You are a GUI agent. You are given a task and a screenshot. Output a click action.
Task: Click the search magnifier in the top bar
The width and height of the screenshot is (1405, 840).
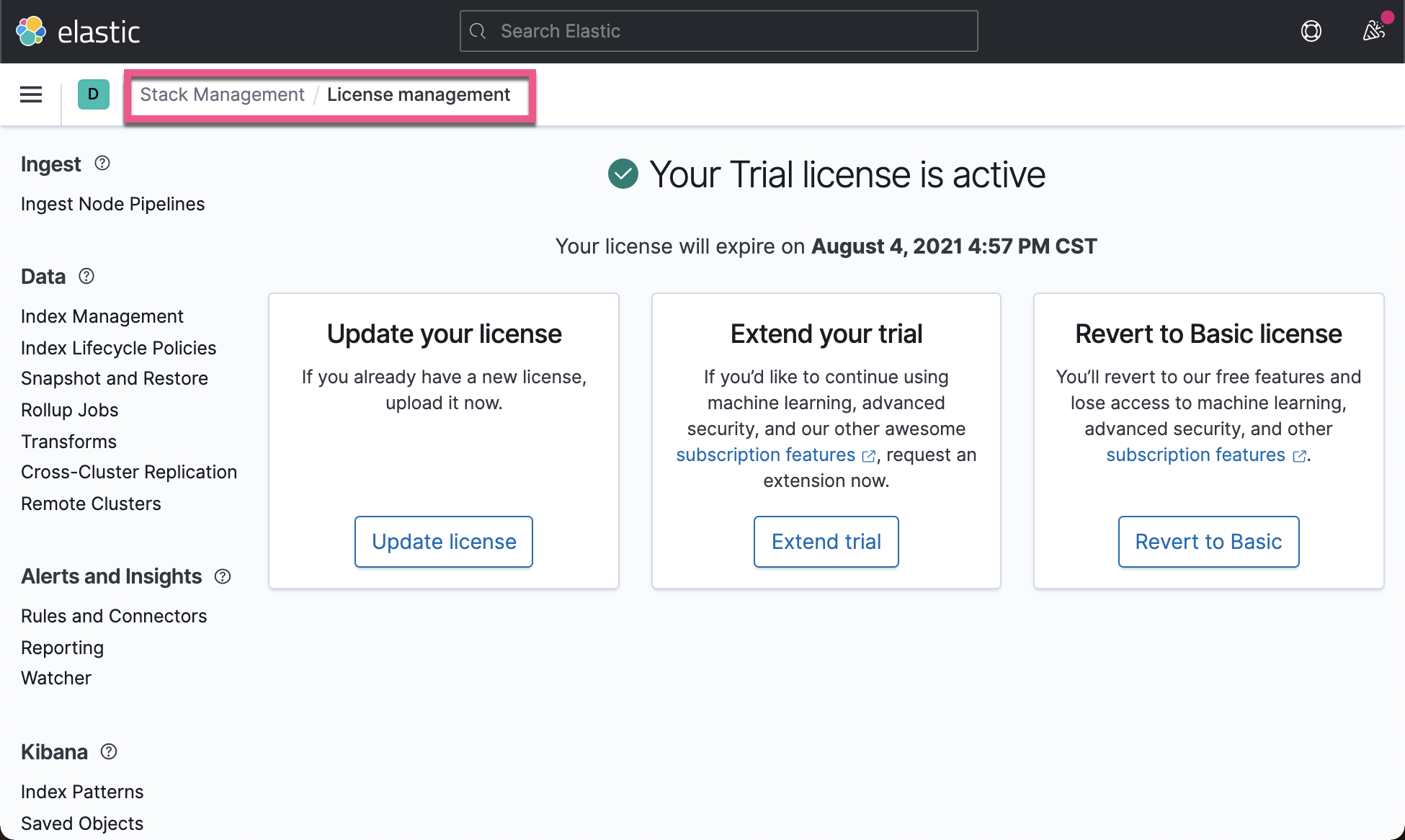[478, 31]
